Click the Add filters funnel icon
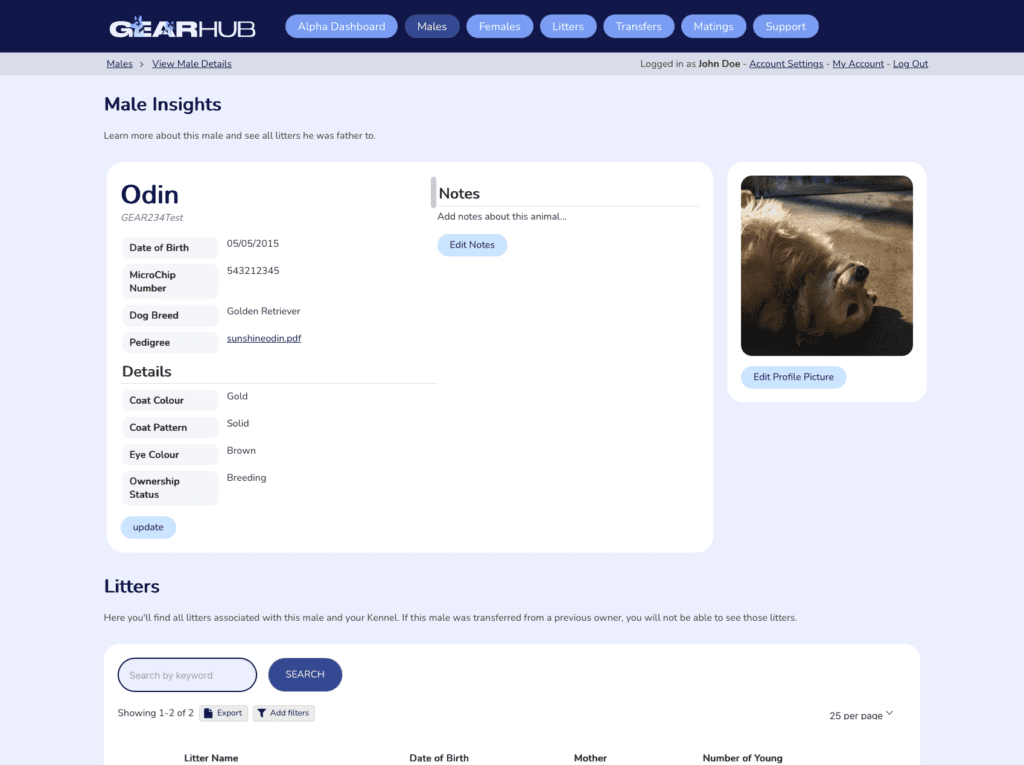Image resolution: width=1024 pixels, height=765 pixels. click(261, 713)
